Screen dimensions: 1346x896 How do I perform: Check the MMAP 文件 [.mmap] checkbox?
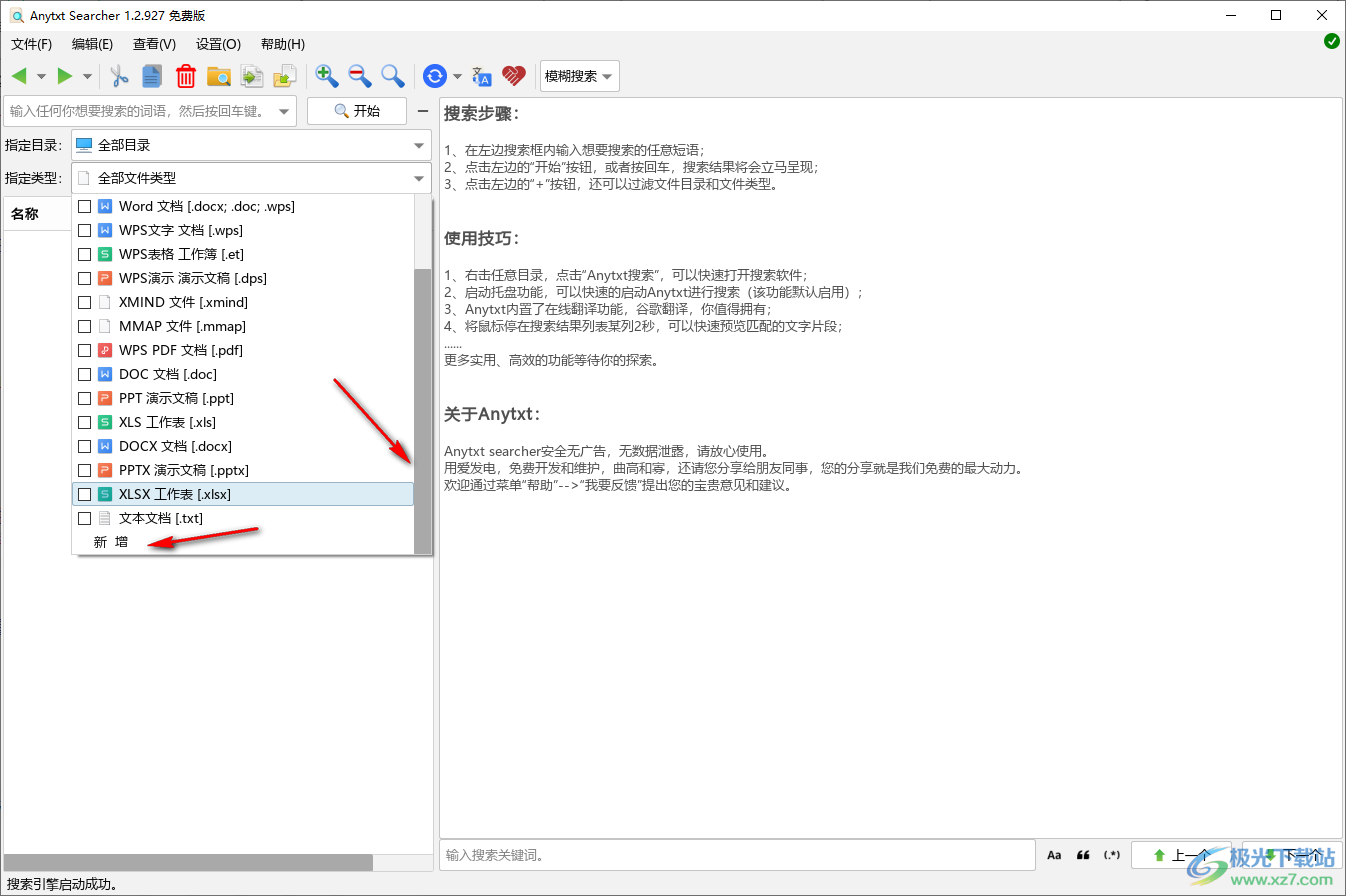click(x=84, y=326)
